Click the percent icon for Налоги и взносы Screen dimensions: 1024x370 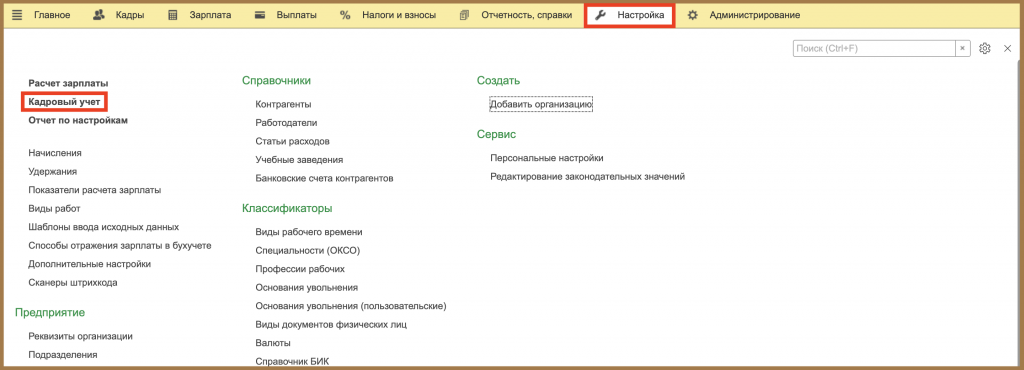pyautogui.click(x=345, y=15)
